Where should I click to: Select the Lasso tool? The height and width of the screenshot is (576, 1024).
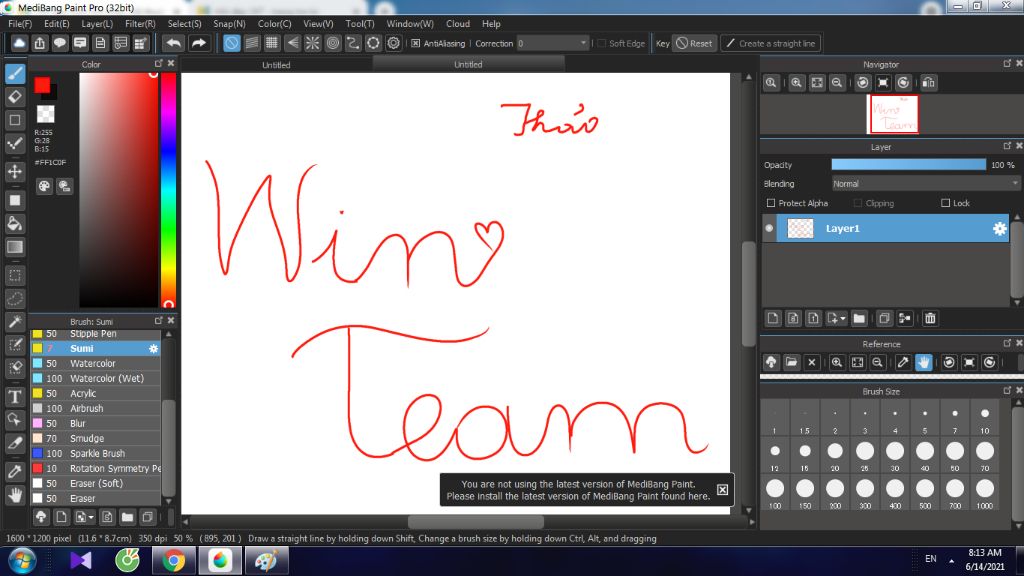click(15, 299)
